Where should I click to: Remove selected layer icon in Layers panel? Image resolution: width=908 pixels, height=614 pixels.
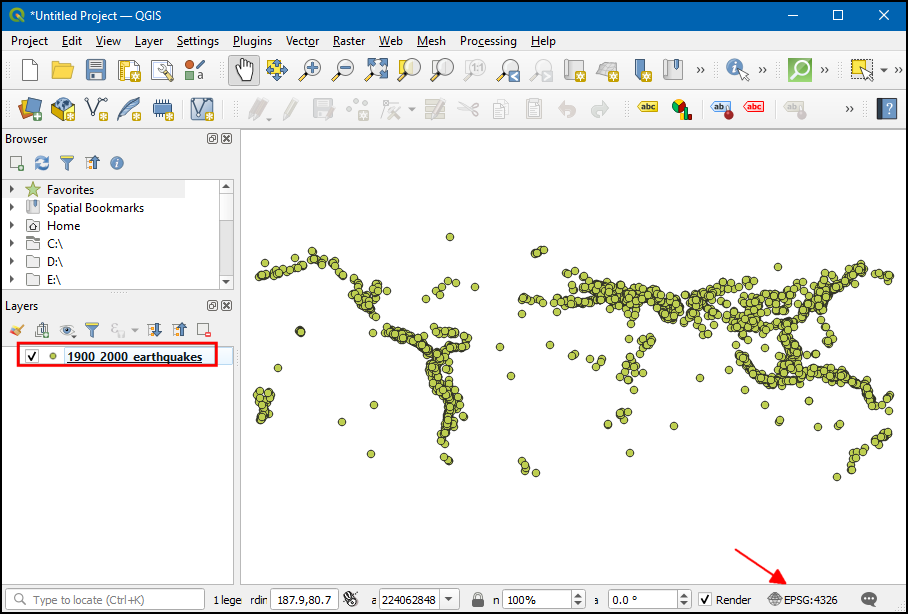[204, 329]
